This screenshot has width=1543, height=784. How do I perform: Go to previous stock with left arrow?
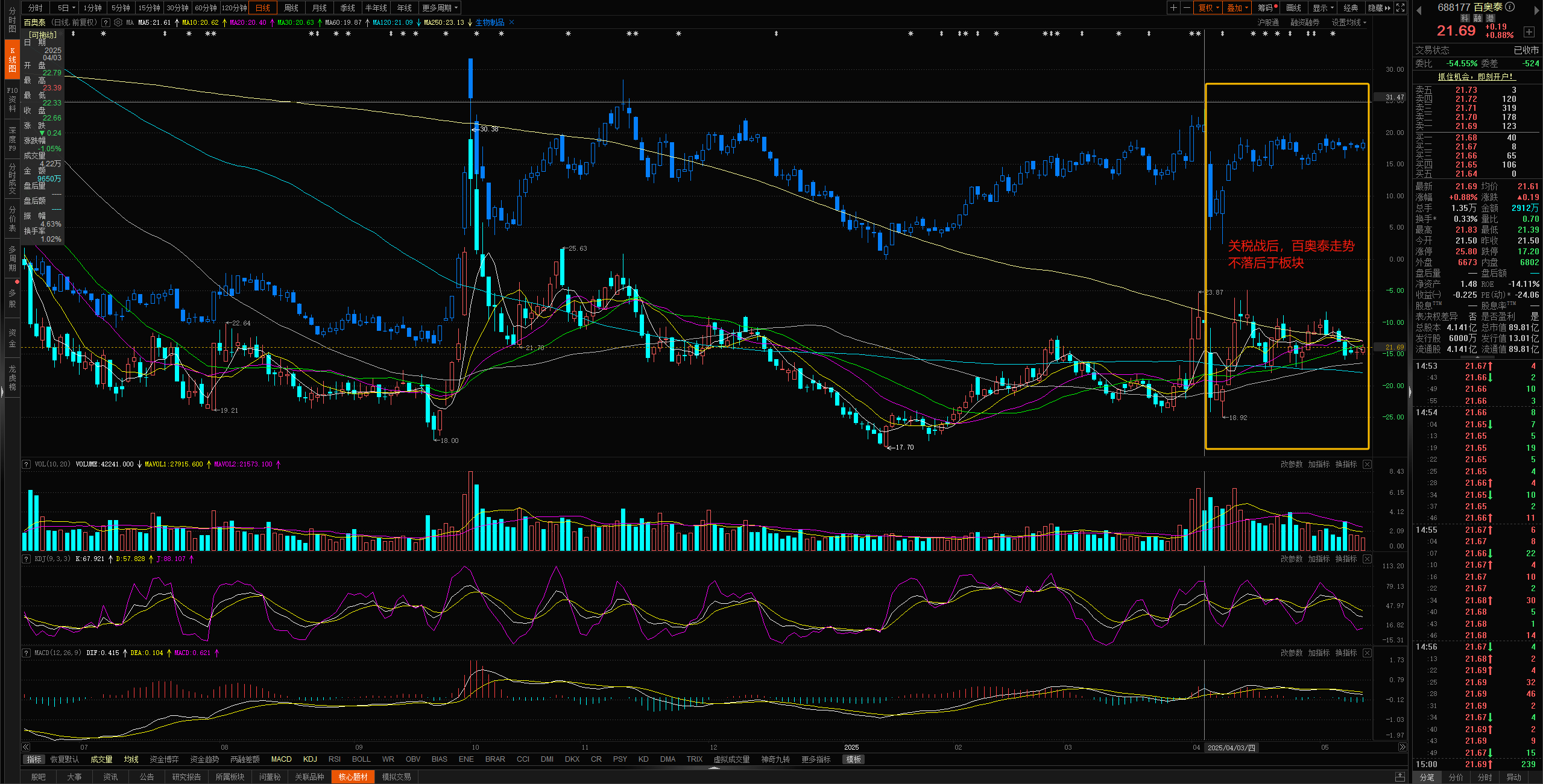click(1419, 10)
